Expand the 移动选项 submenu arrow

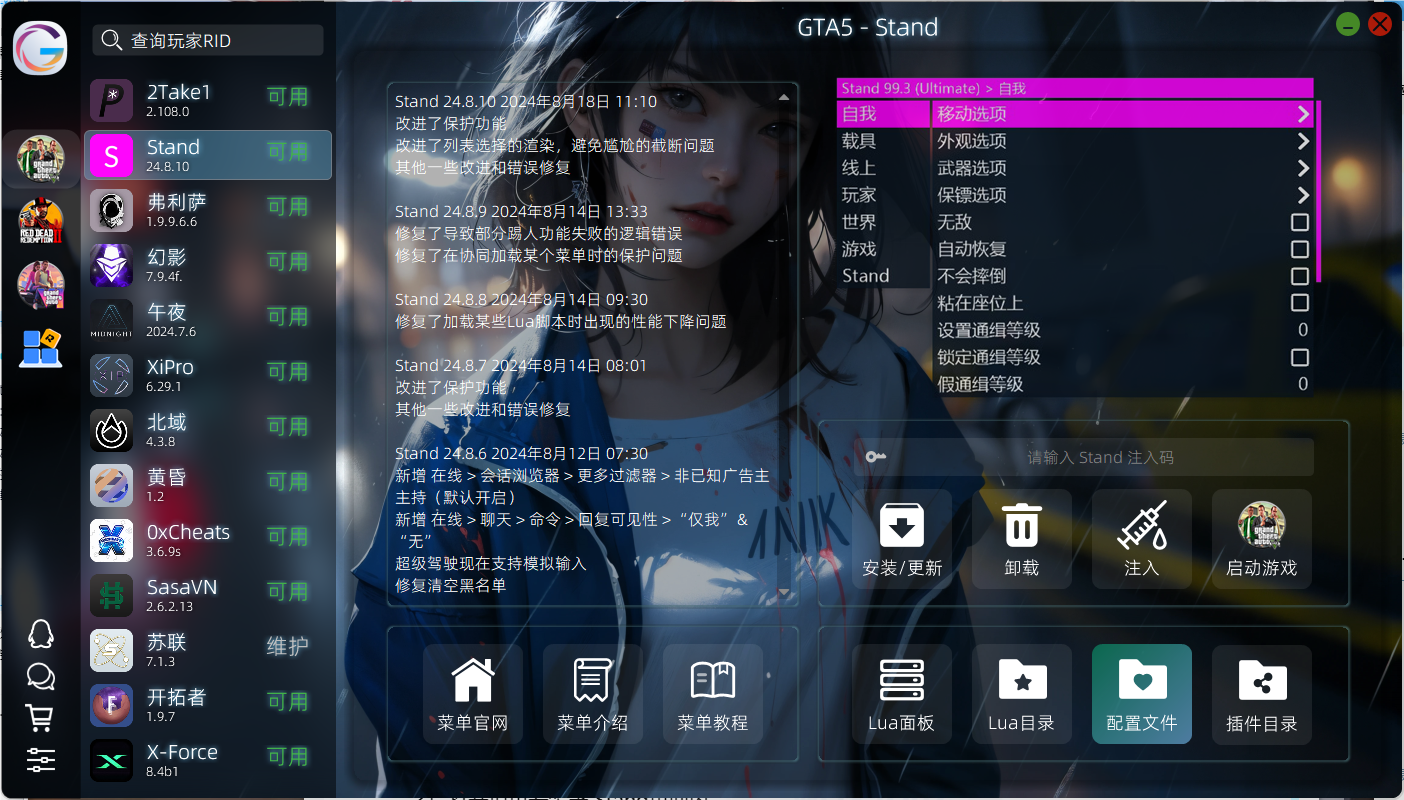pos(1302,114)
